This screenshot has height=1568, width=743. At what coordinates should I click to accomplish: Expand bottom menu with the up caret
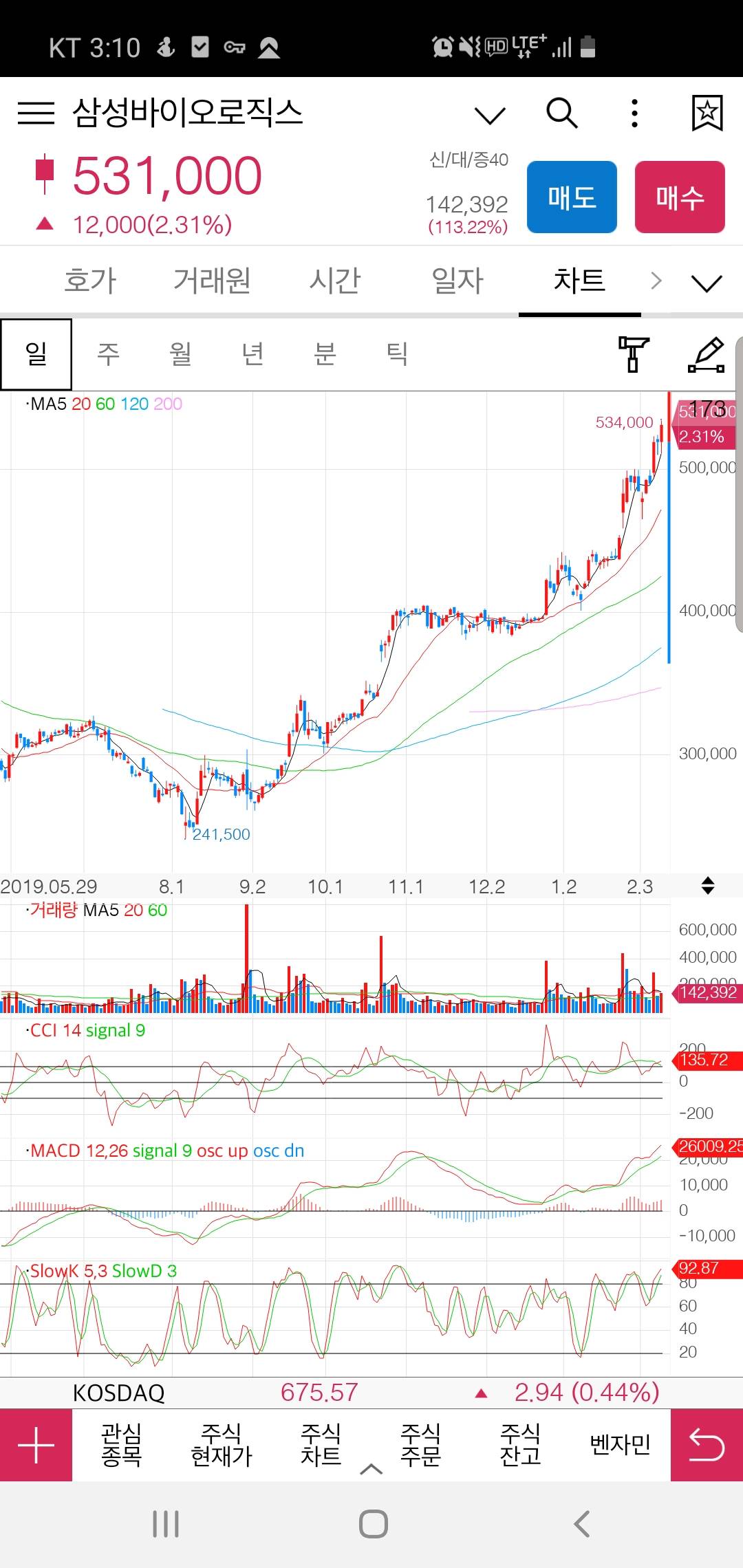[x=371, y=1469]
